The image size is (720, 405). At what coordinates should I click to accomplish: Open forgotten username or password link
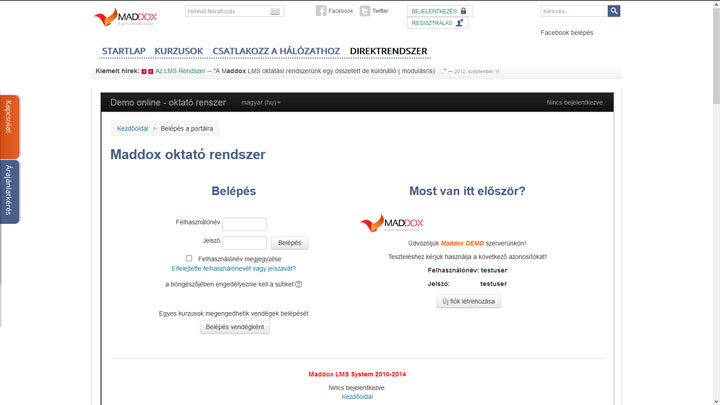(x=234, y=269)
